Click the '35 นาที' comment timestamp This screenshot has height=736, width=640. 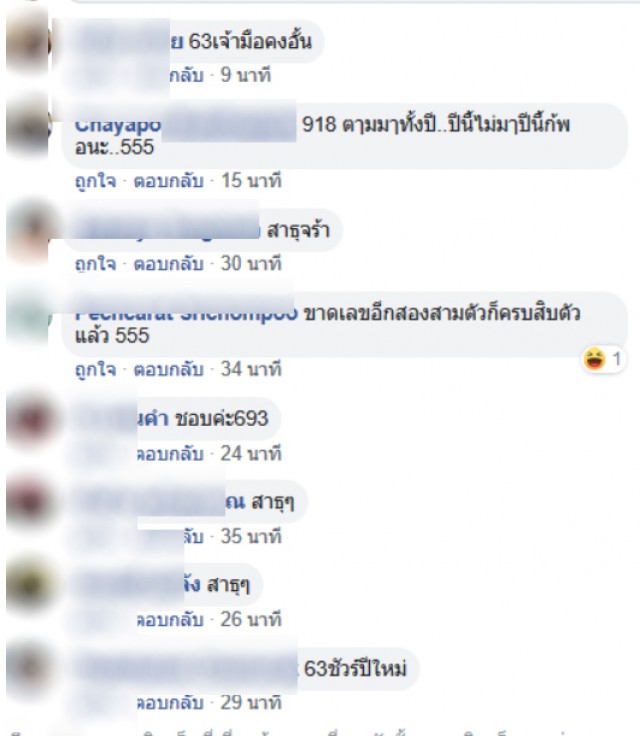coord(251,537)
